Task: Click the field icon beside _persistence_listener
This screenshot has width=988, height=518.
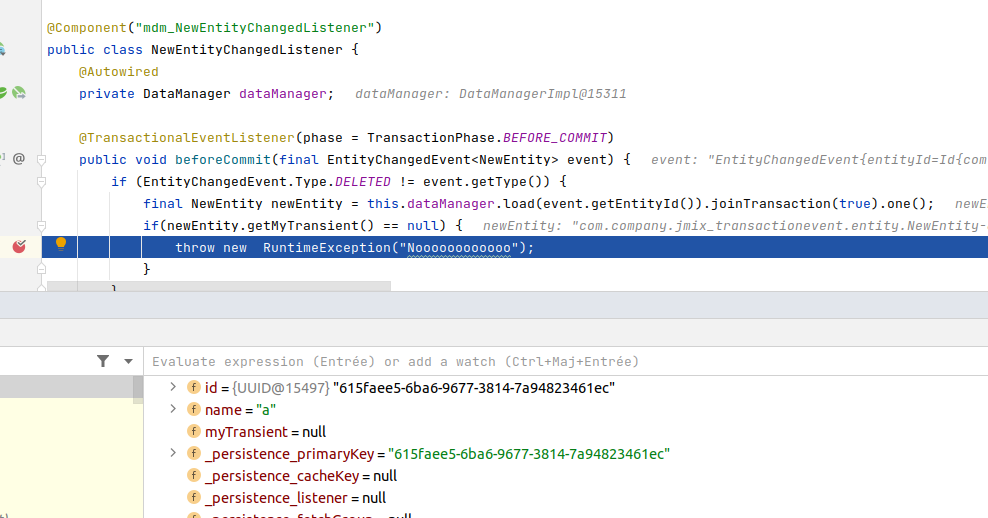Action: coord(193,498)
